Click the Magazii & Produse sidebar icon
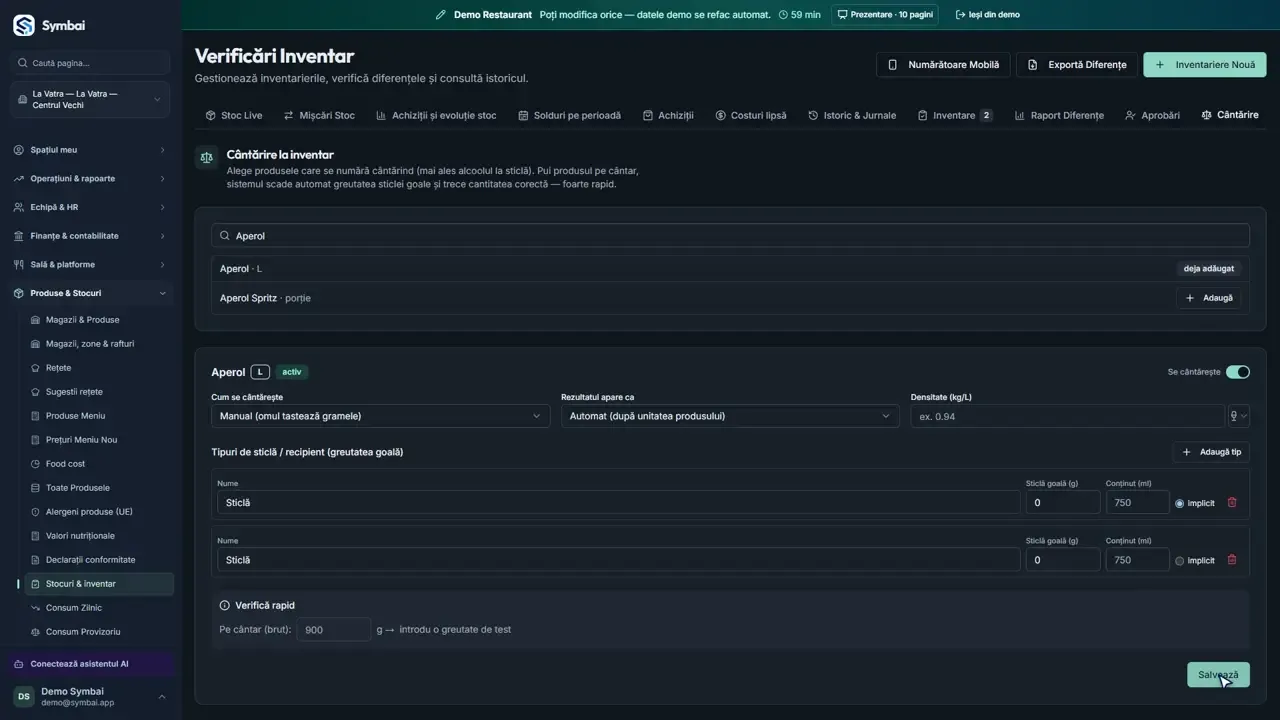This screenshot has height=720, width=1280. coord(36,320)
